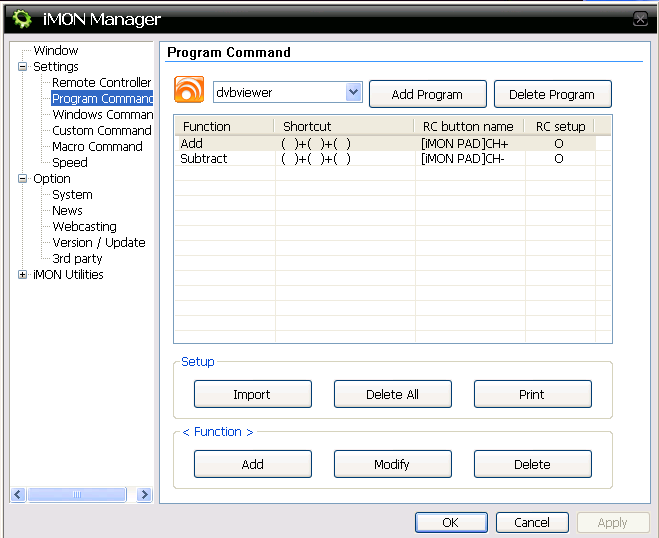Click the Cancel button
The image size is (659, 538).
point(532,522)
